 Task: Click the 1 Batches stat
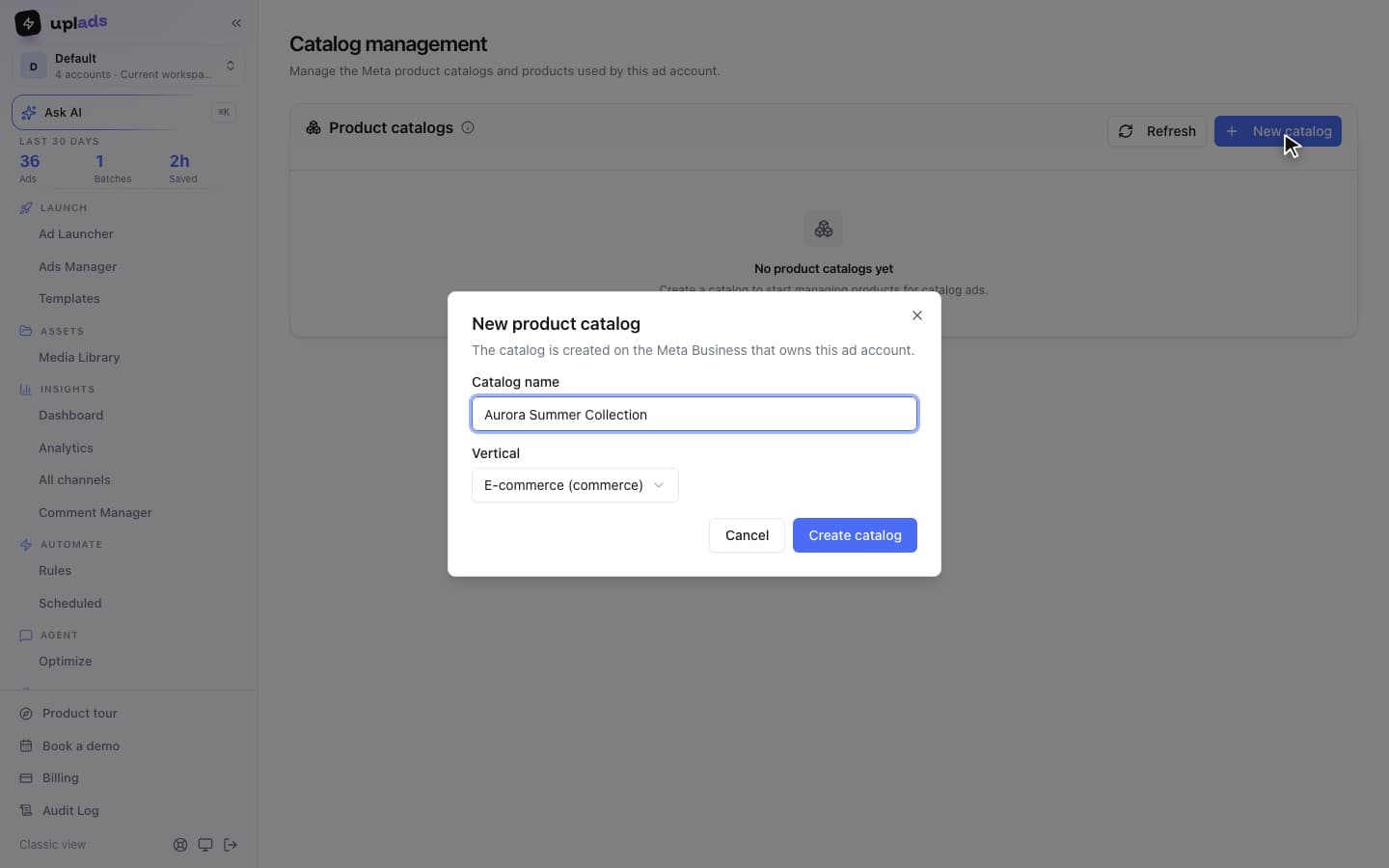click(x=112, y=168)
